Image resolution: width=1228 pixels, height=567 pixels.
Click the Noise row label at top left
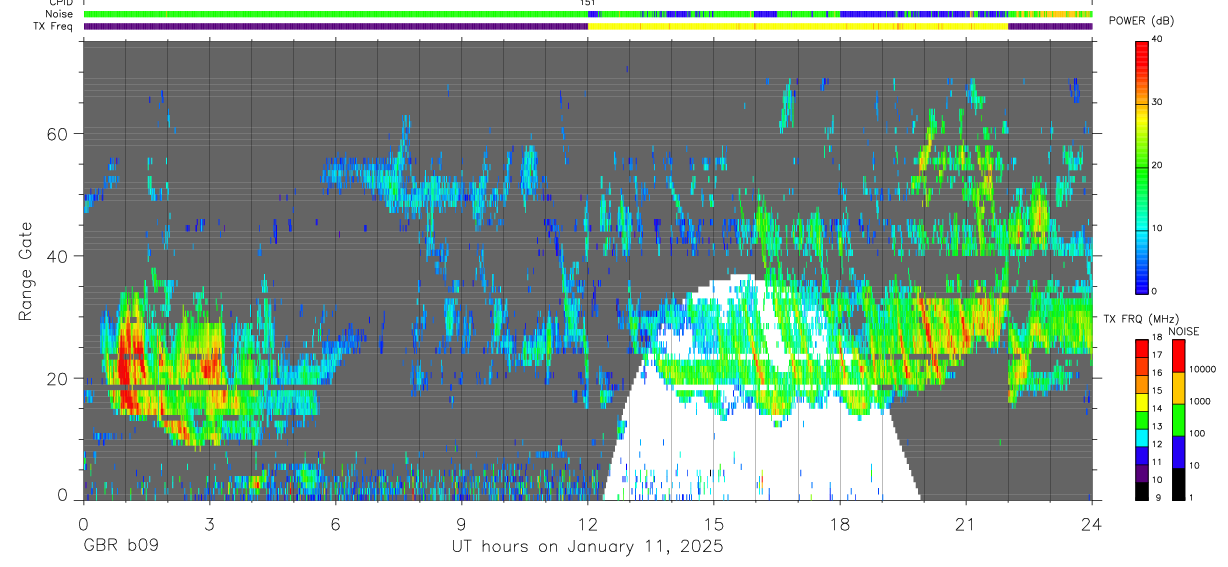[x=58, y=14]
